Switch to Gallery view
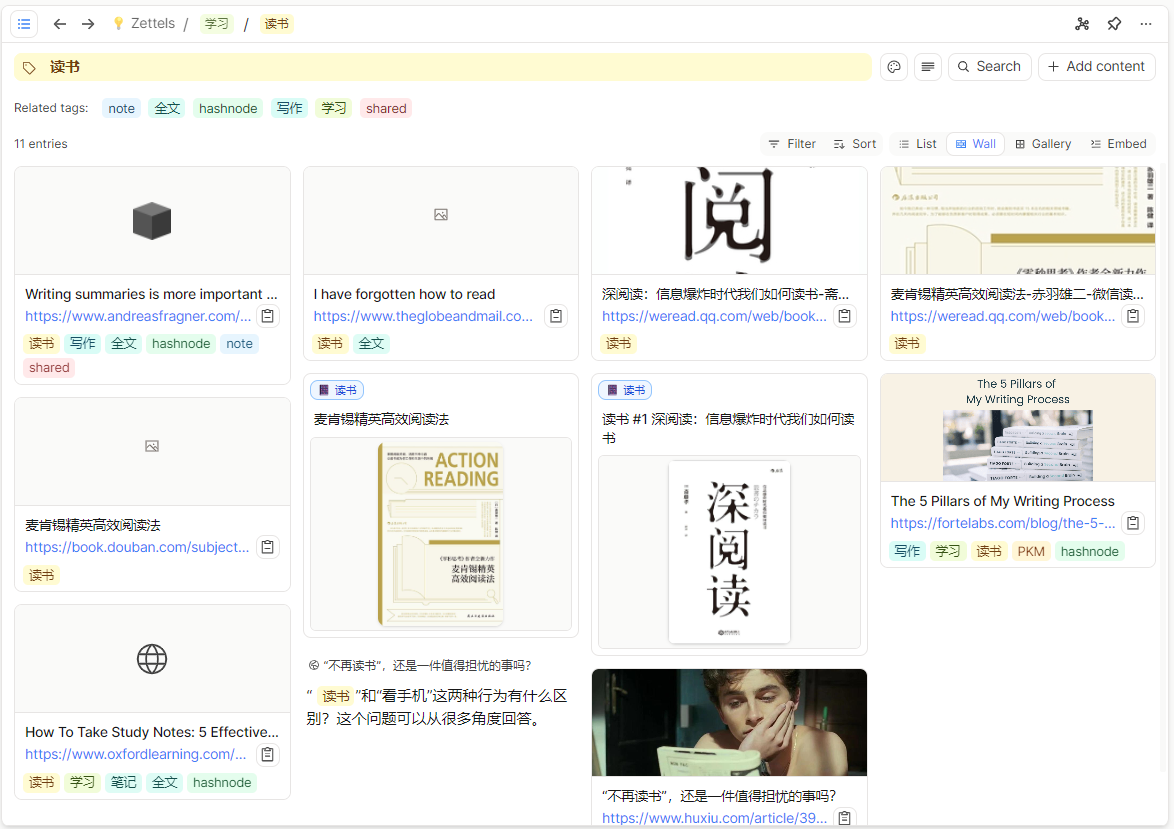Viewport: 1174px width, 829px height. click(x=1043, y=144)
